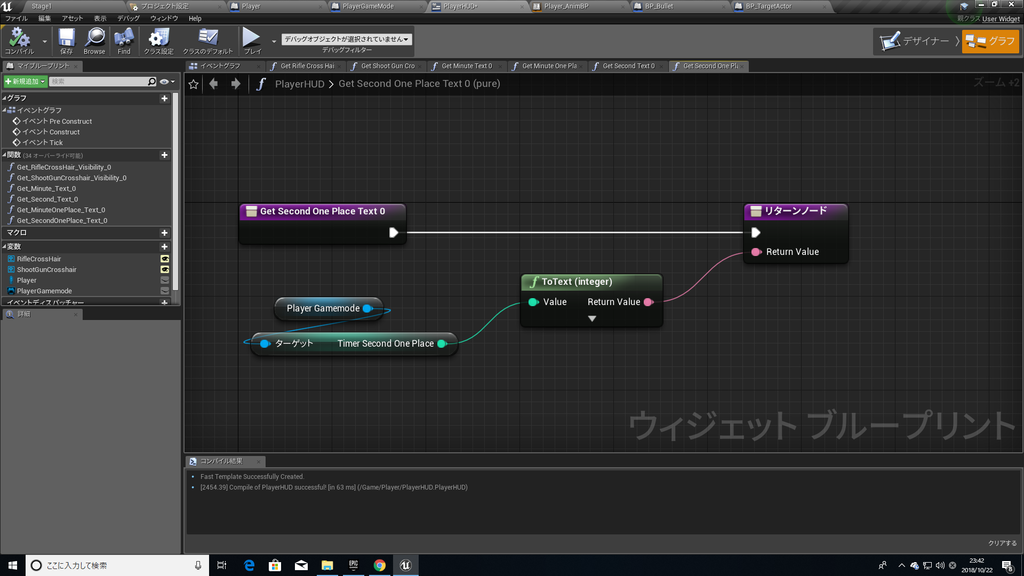Open the Help menu

click(x=195, y=18)
